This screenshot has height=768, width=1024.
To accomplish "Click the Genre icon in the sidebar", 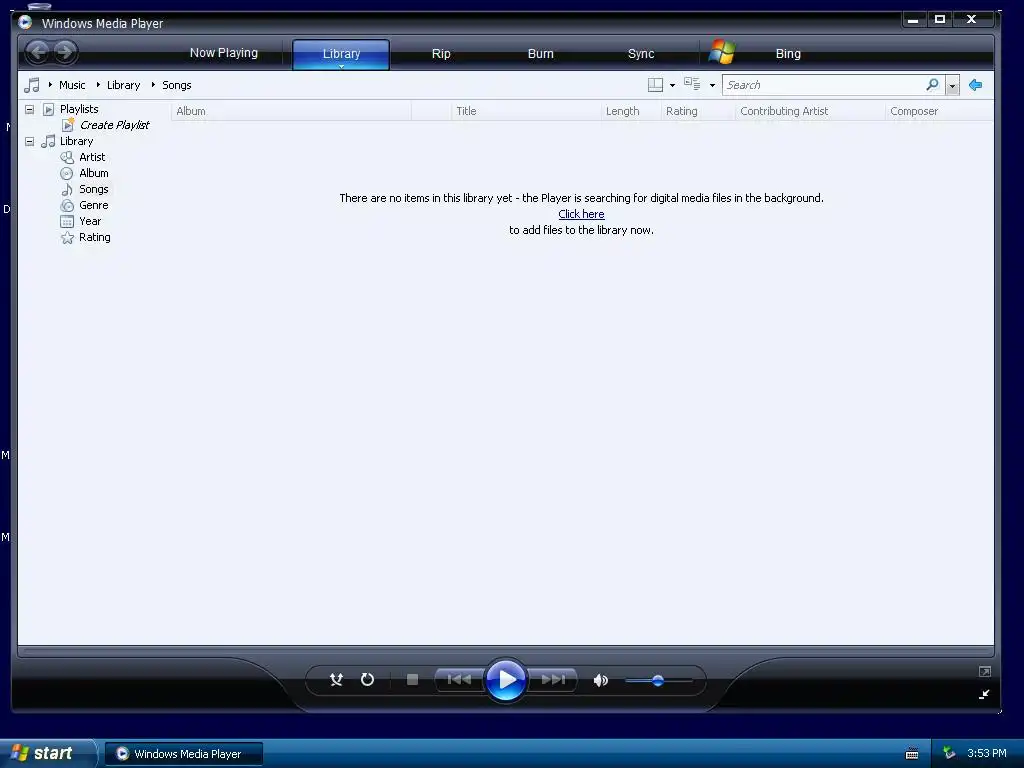I will coord(67,205).
